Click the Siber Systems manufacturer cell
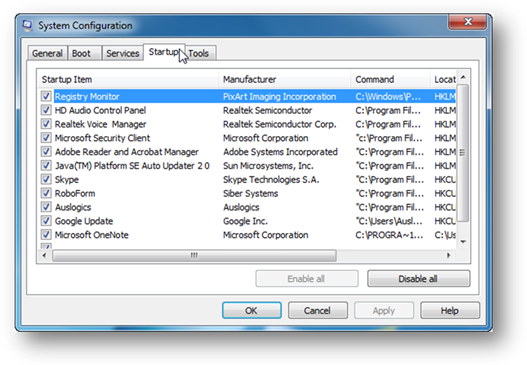 [x=250, y=193]
